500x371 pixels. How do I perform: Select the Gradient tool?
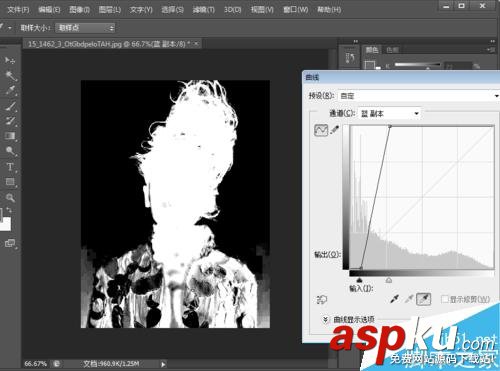10,136
